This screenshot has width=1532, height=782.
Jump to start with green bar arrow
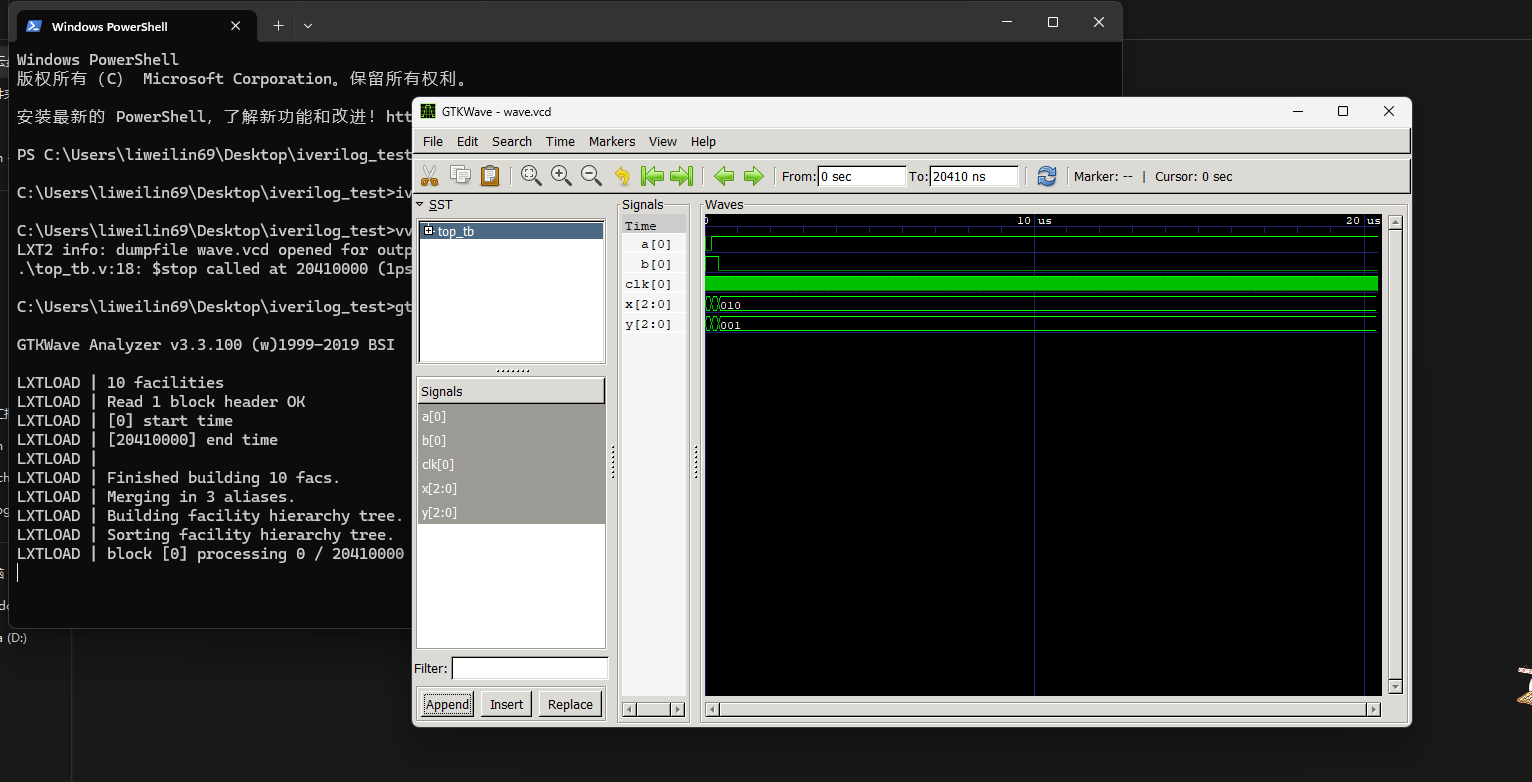pos(652,176)
